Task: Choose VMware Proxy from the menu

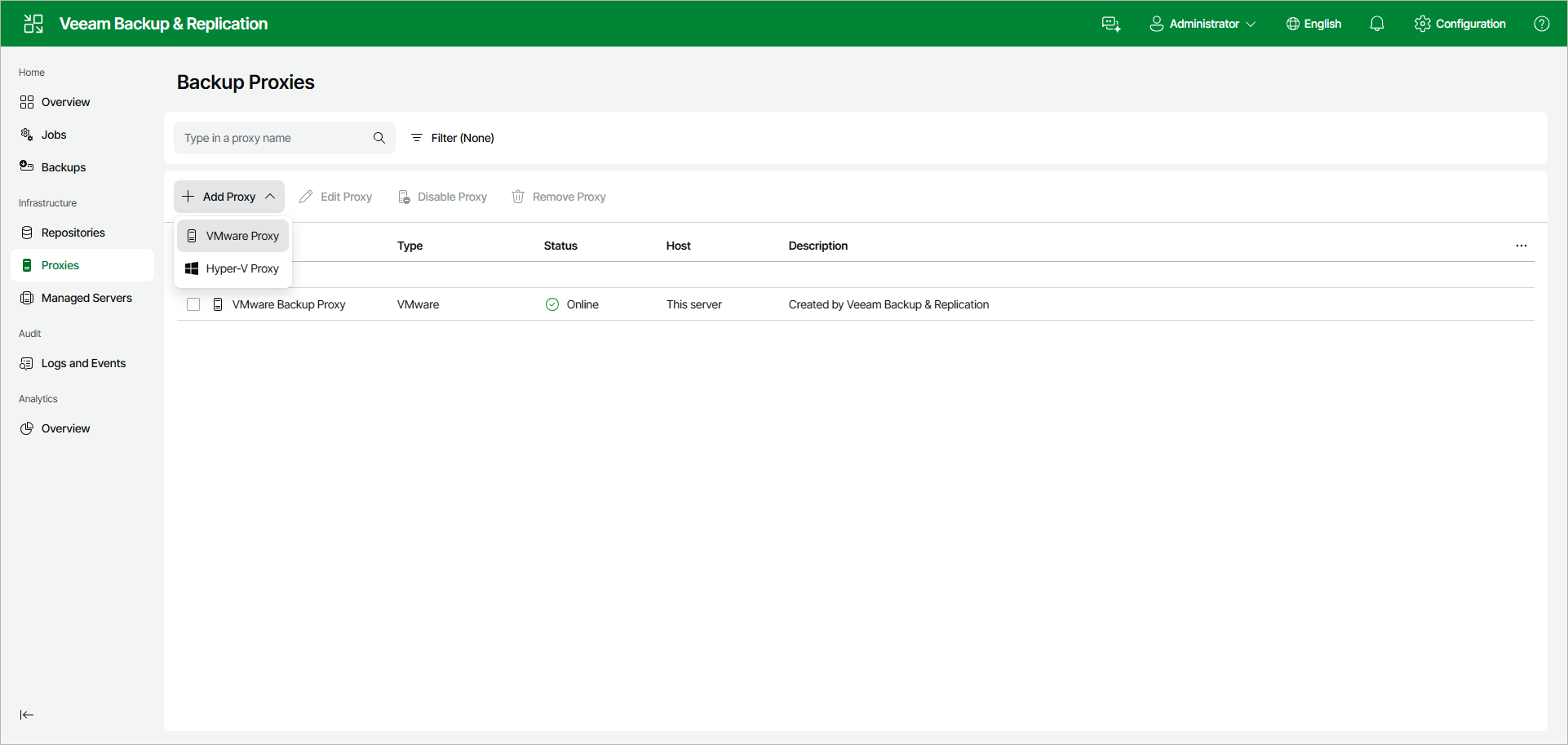Action: tap(233, 236)
